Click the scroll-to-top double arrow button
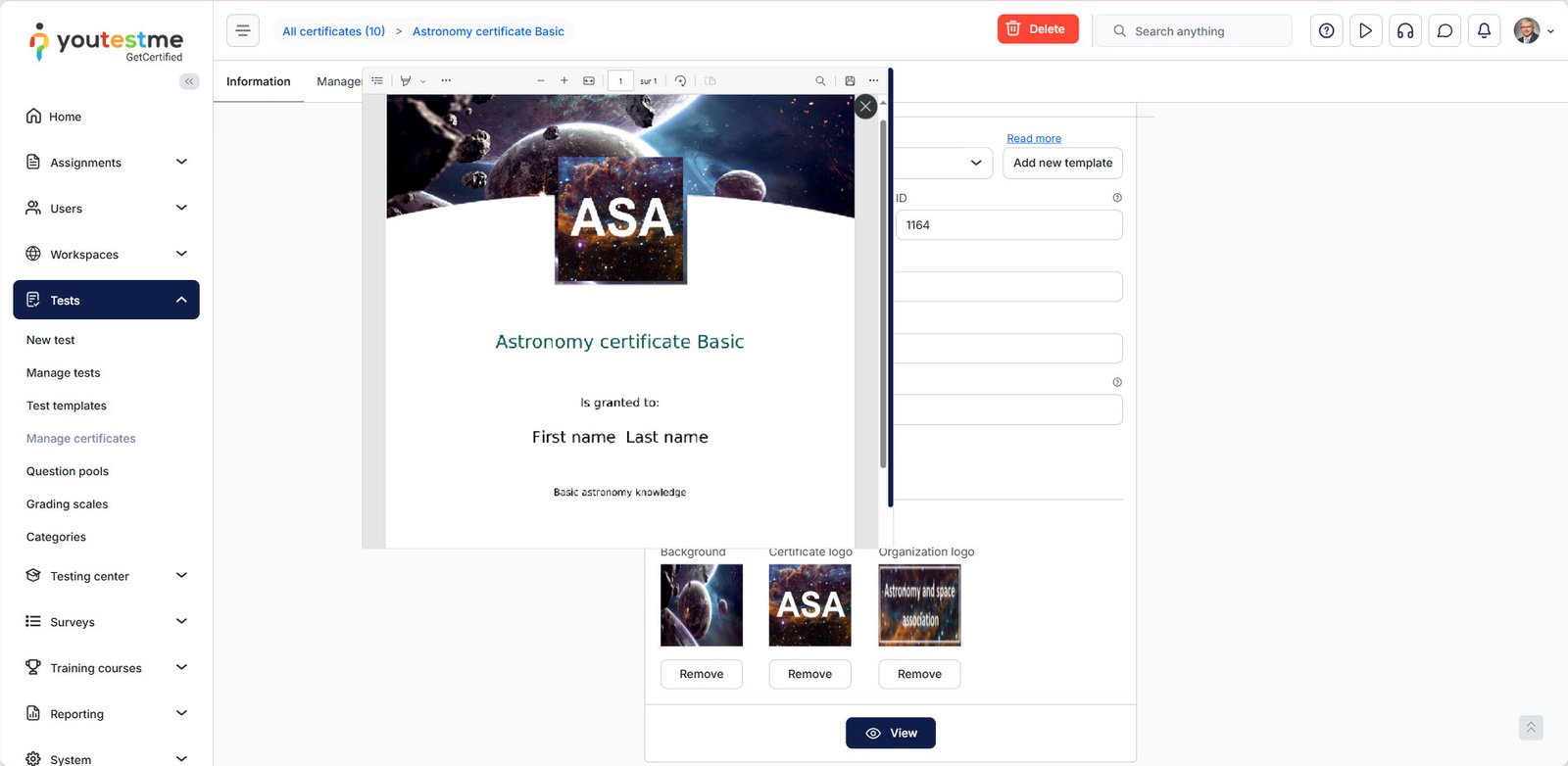Screen dimensions: 1568x766 click(x=1531, y=728)
